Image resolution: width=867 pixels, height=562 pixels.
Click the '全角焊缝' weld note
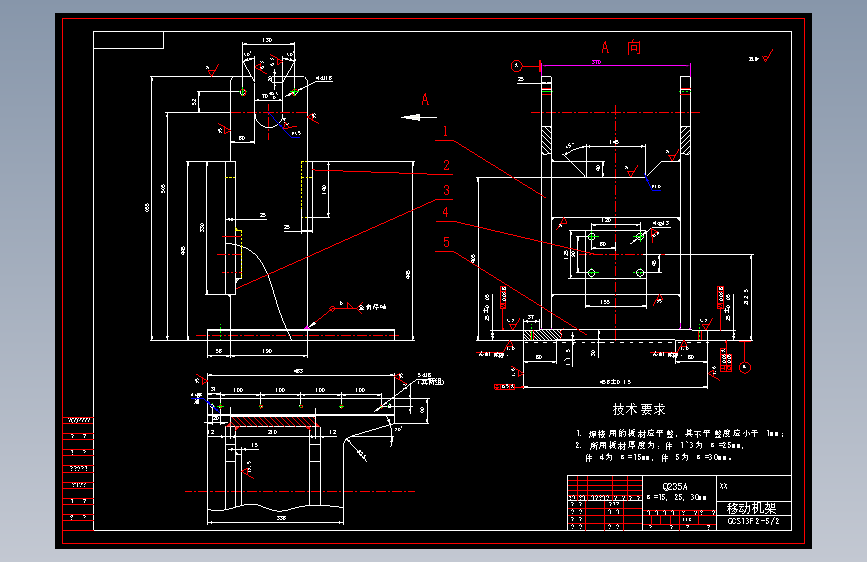coord(372,306)
